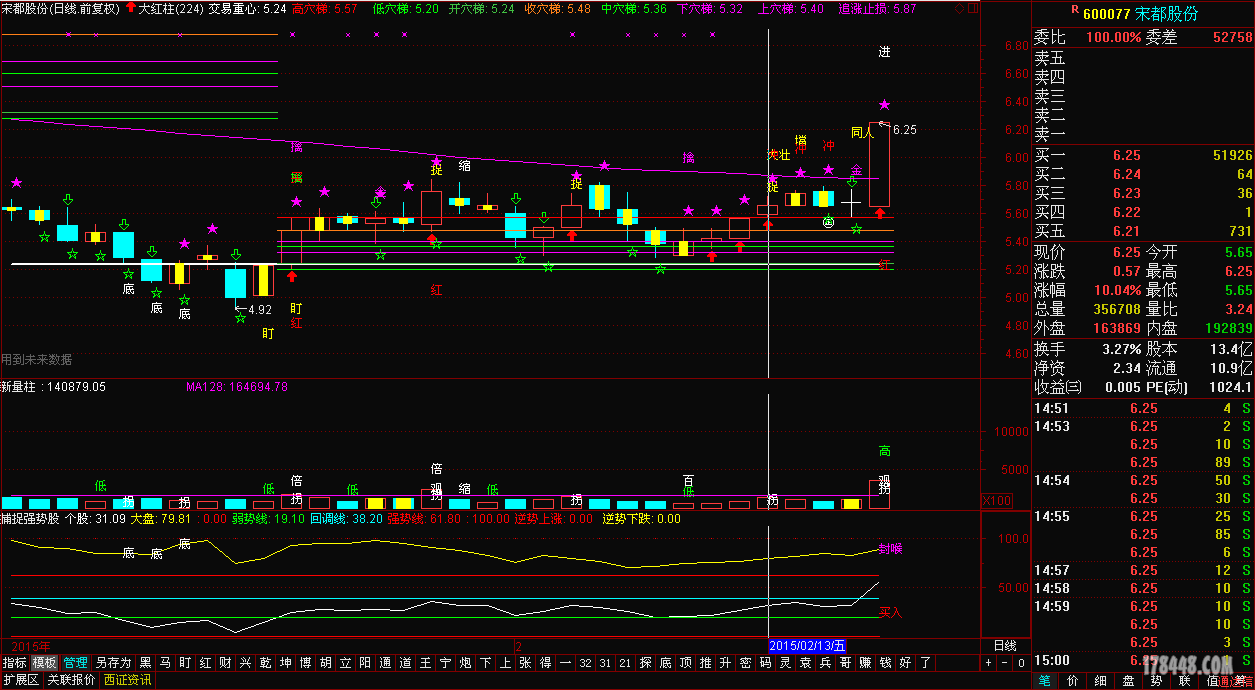This screenshot has height=690, width=1255.
Task: Click the MA128 value in the volume pane
Action: [x=237, y=386]
